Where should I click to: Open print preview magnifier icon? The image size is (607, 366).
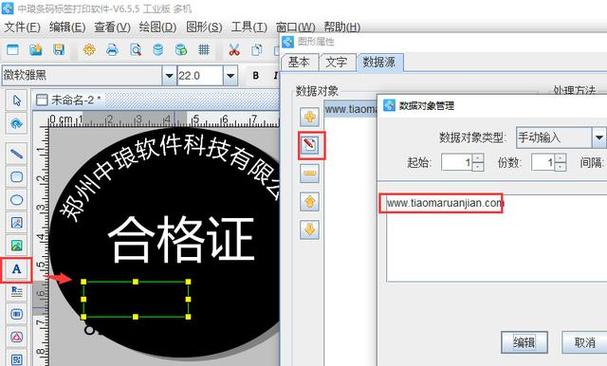[135, 50]
